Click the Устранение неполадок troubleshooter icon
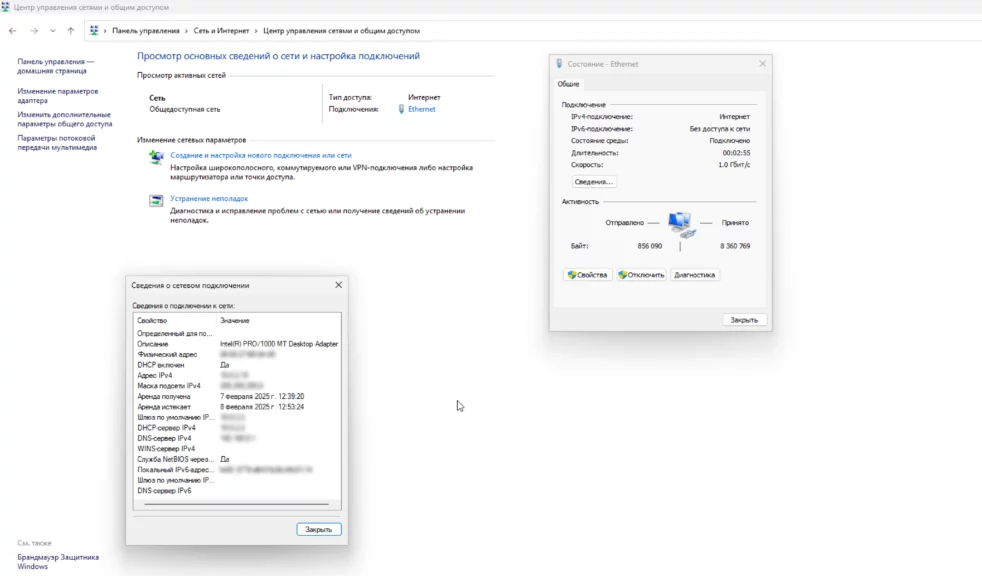The image size is (982, 576). 156,200
